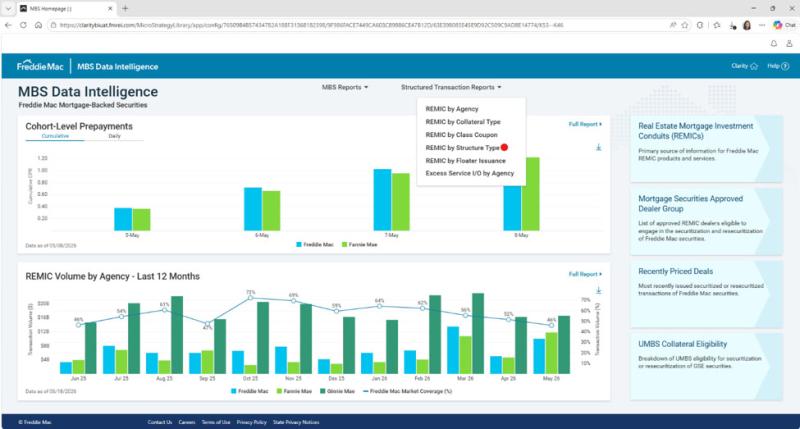Click the 7-May Freddie Mac bar
This screenshot has width=800, height=429.
383,200
